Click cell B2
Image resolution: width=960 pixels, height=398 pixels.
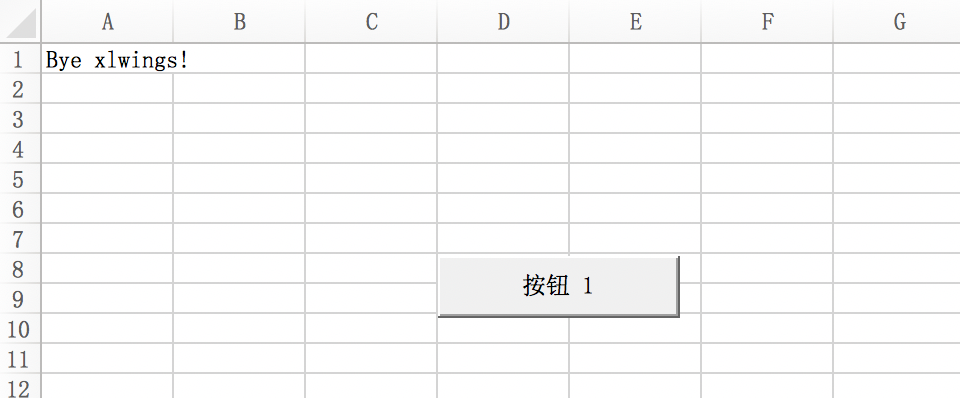(239, 88)
